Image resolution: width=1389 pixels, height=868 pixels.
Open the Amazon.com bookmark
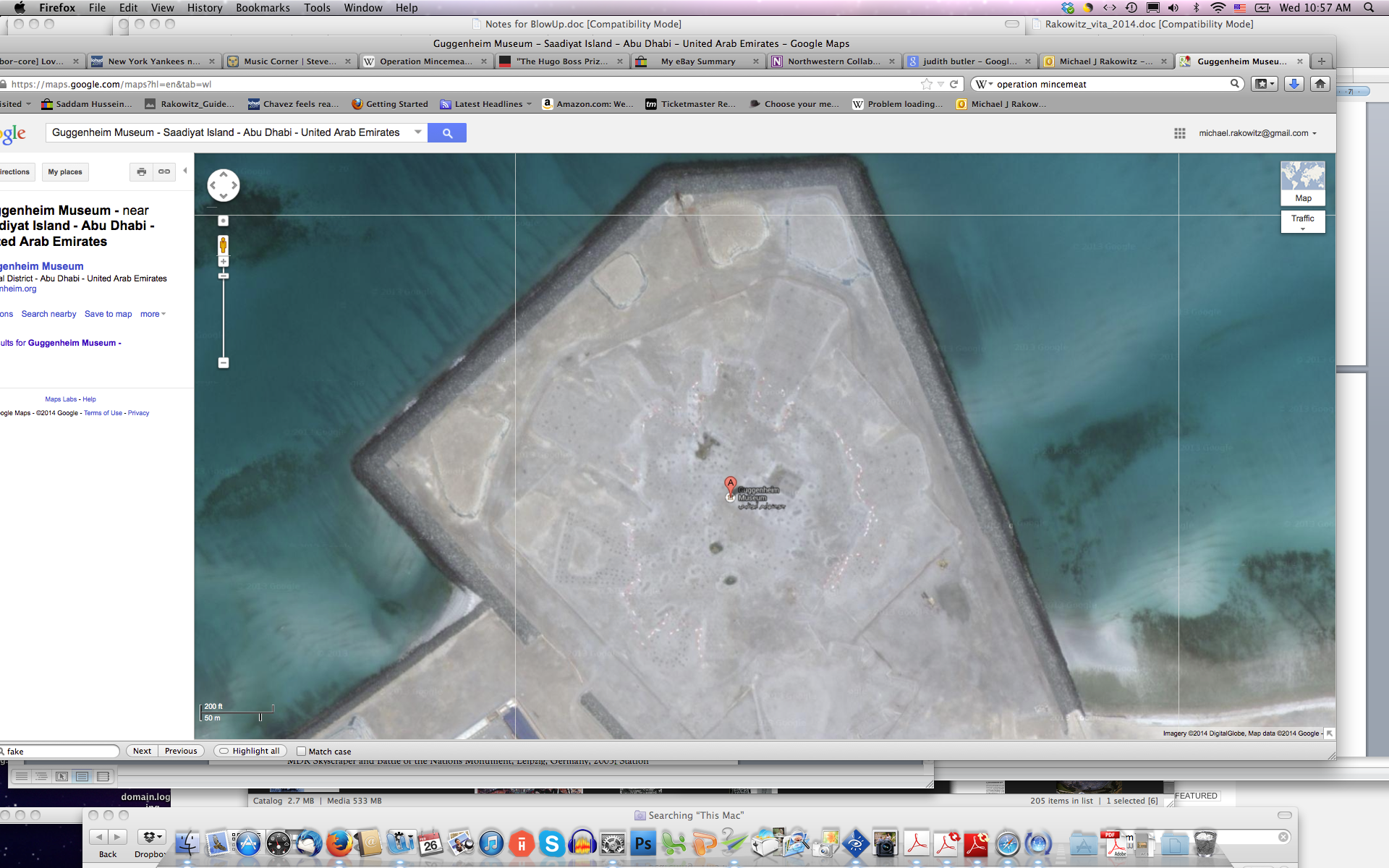click(x=587, y=104)
